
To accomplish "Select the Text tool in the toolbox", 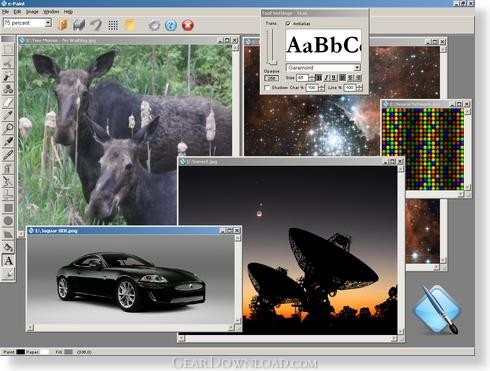I will coord(8,260).
